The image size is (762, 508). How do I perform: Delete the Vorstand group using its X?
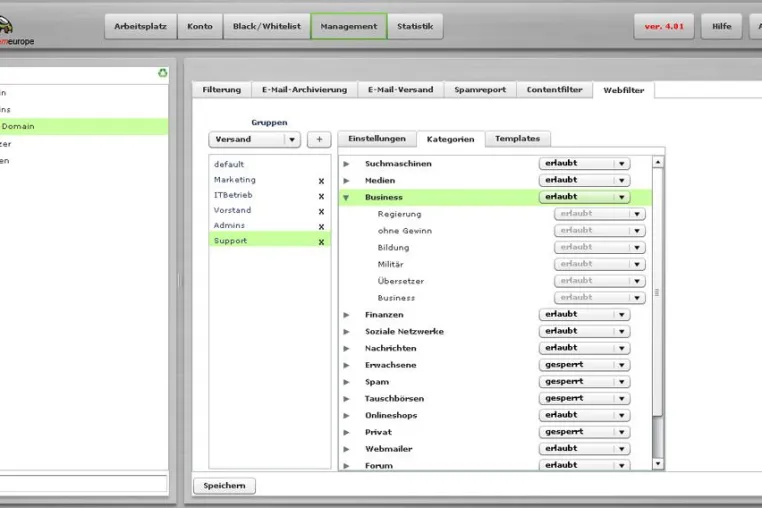[321, 211]
